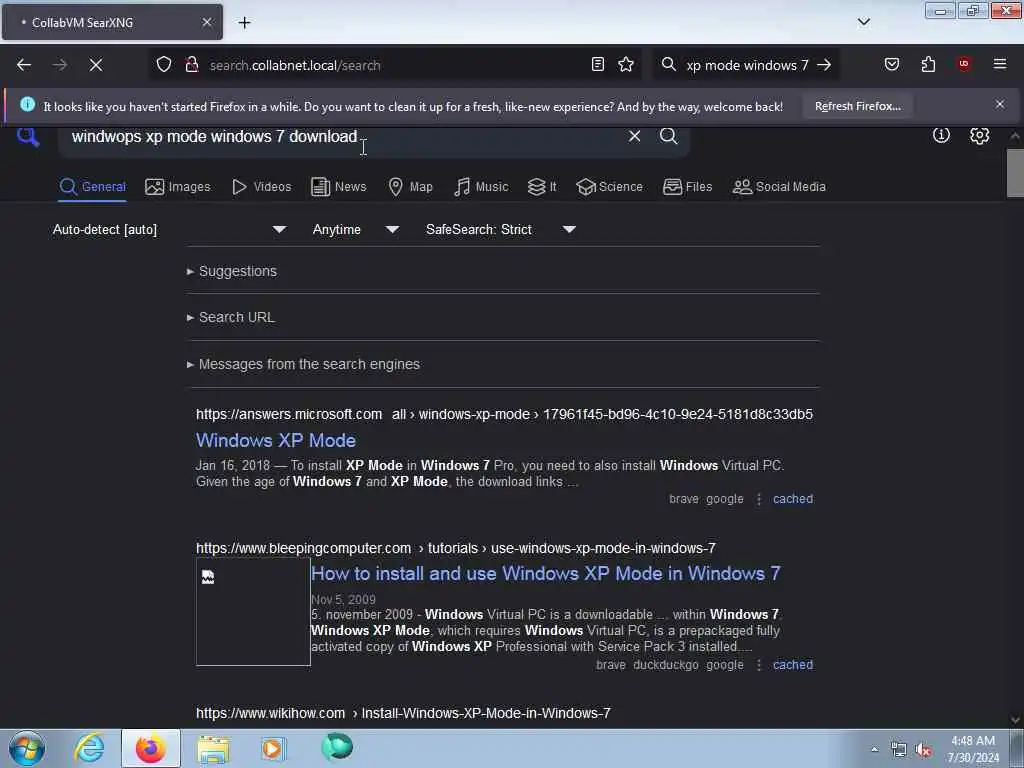
Task: Bookmark this page with the star icon
Action: point(626,64)
